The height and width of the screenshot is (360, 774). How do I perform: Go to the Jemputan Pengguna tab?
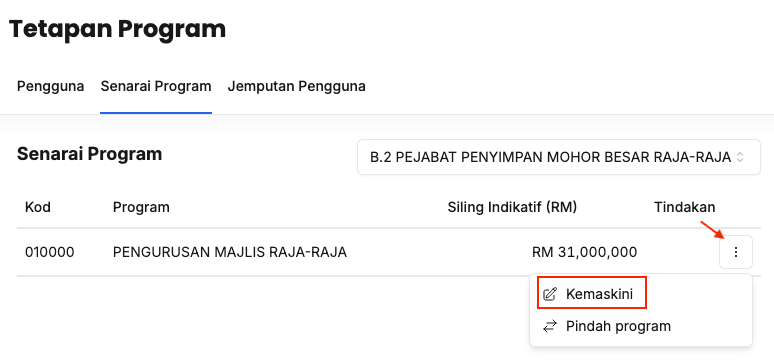[296, 86]
